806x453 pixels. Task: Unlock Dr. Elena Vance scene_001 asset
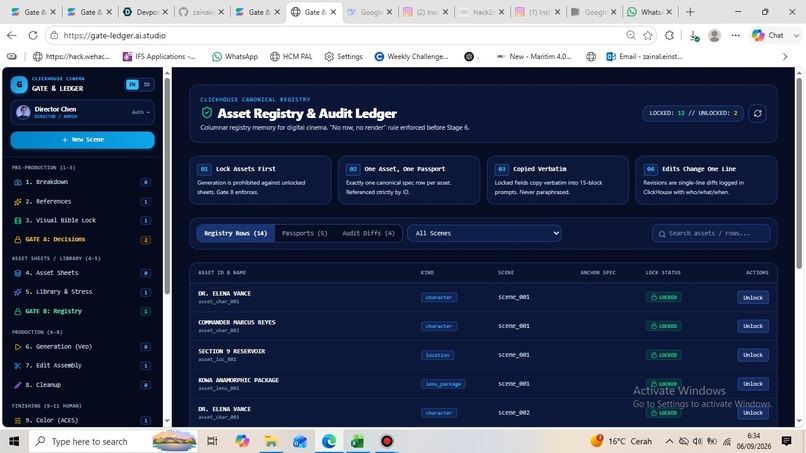tap(753, 298)
